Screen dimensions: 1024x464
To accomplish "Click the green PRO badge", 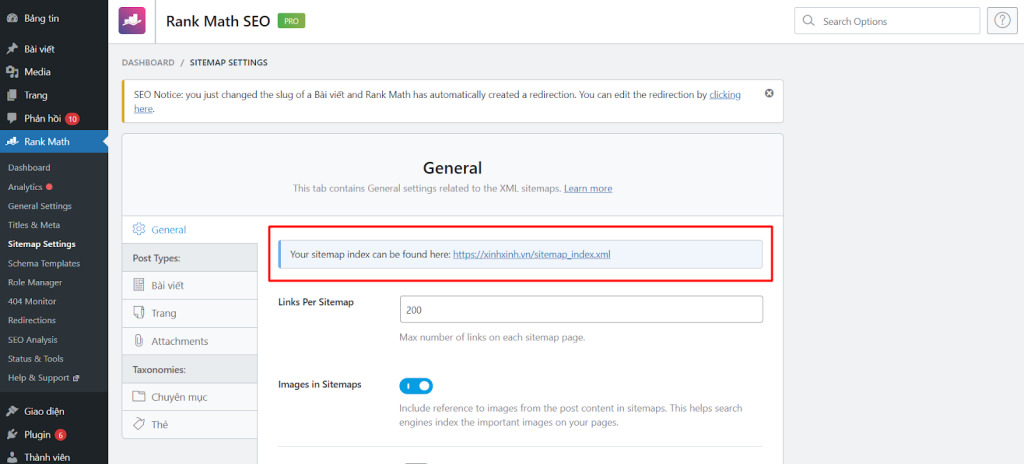I will [x=291, y=21].
